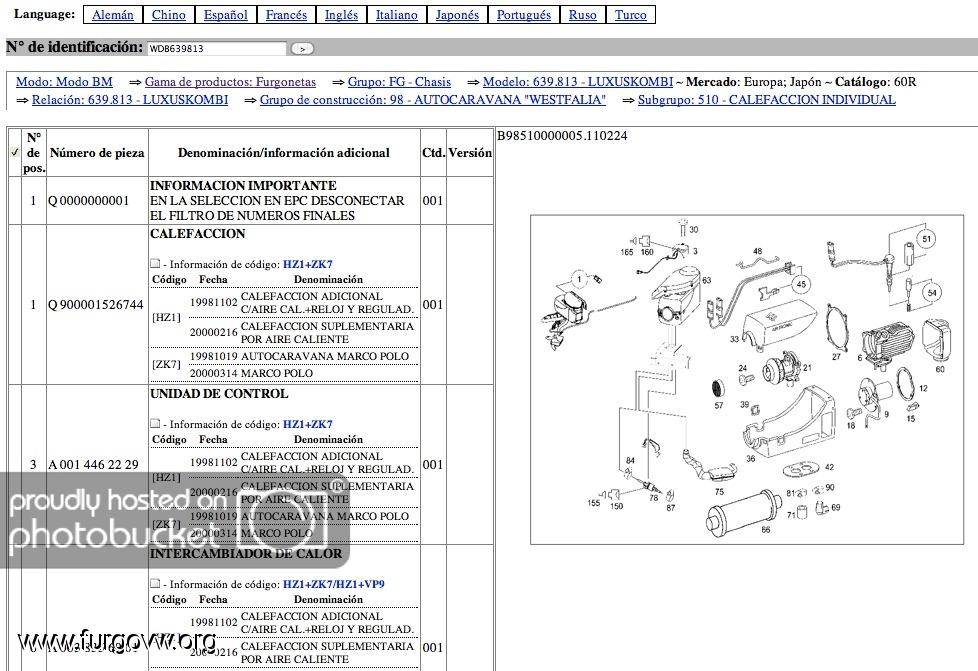Open Grupo: FG - Chasis link
Viewport: 978px width, 671px height.
point(399,82)
